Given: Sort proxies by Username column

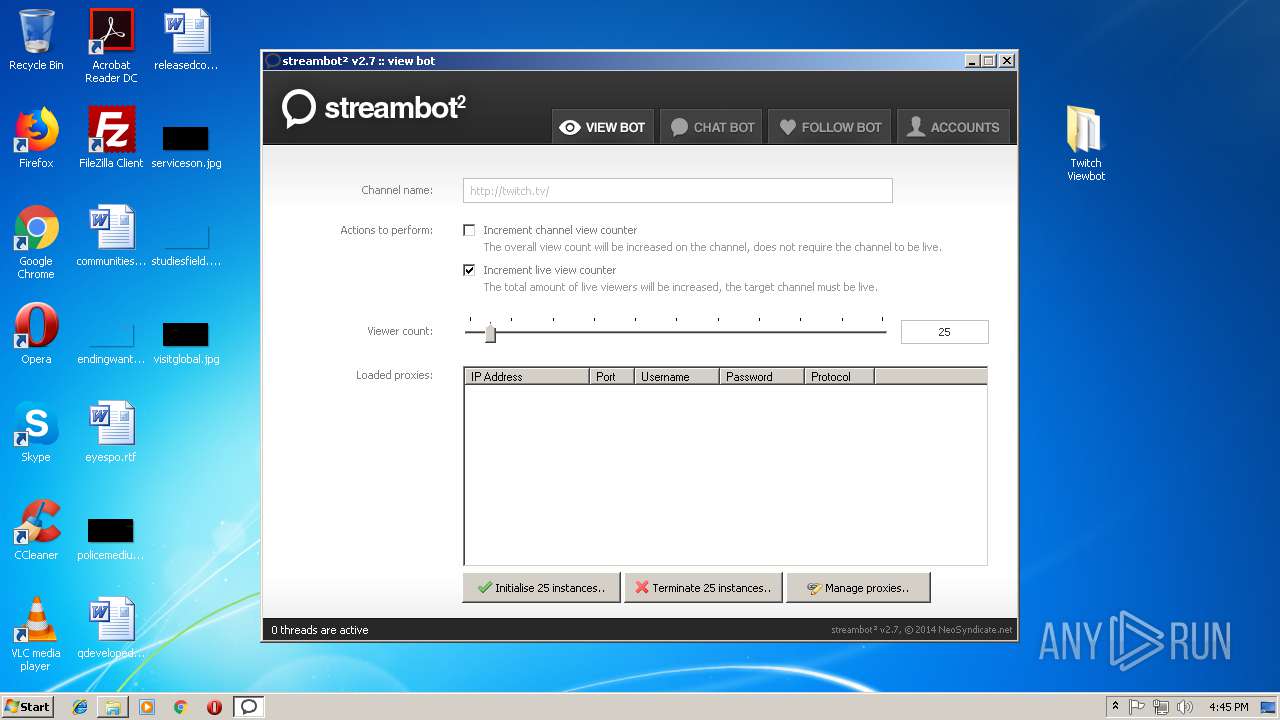Looking at the screenshot, I should pyautogui.click(x=677, y=377).
